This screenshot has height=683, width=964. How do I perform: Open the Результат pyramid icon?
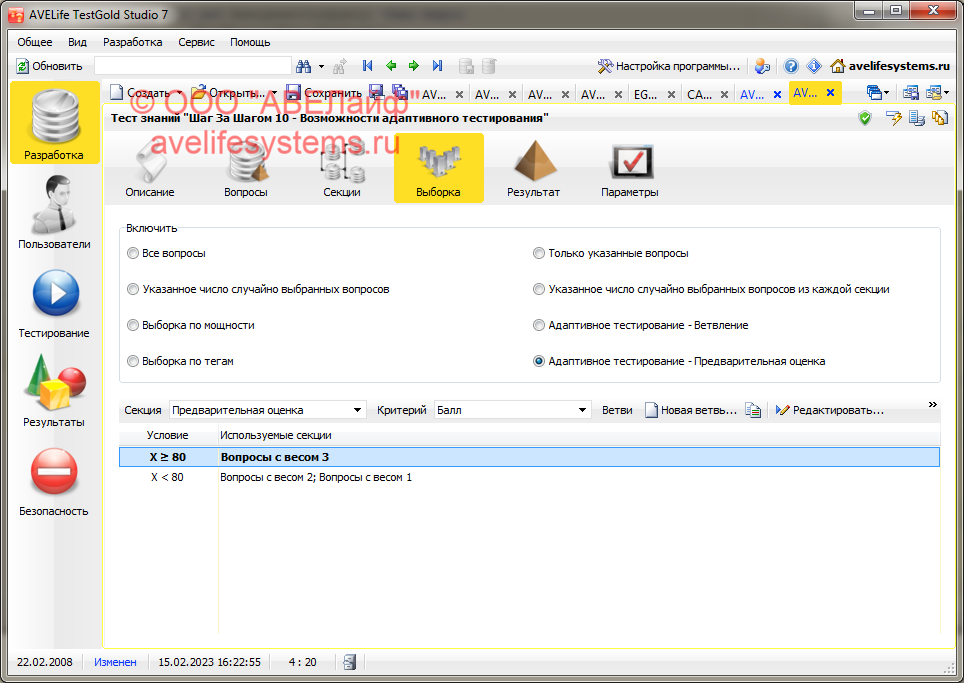(x=533, y=168)
